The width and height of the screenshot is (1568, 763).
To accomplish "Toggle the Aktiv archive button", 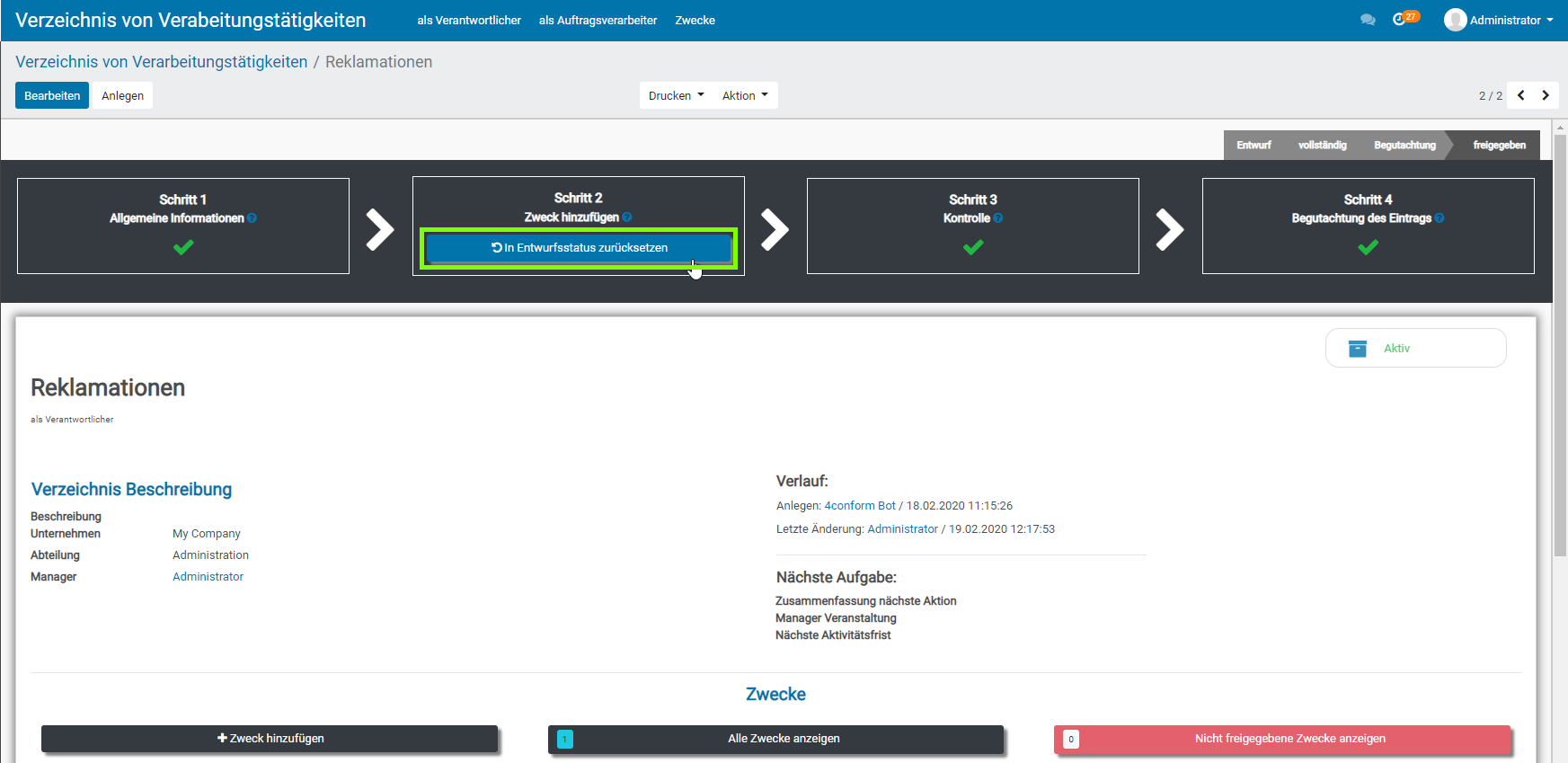I will [1415, 348].
